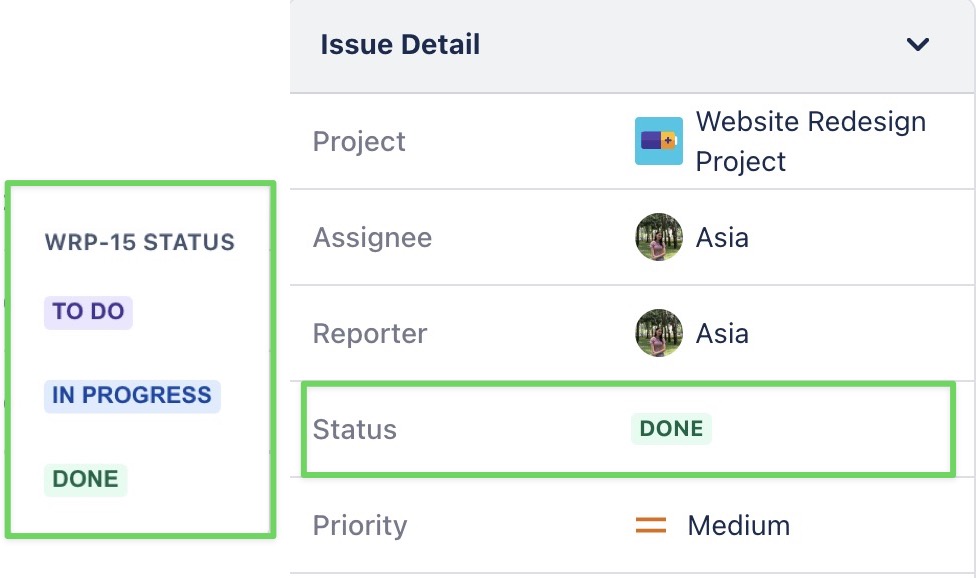
Task: Click the Issue Detail header
Action: coord(400,44)
